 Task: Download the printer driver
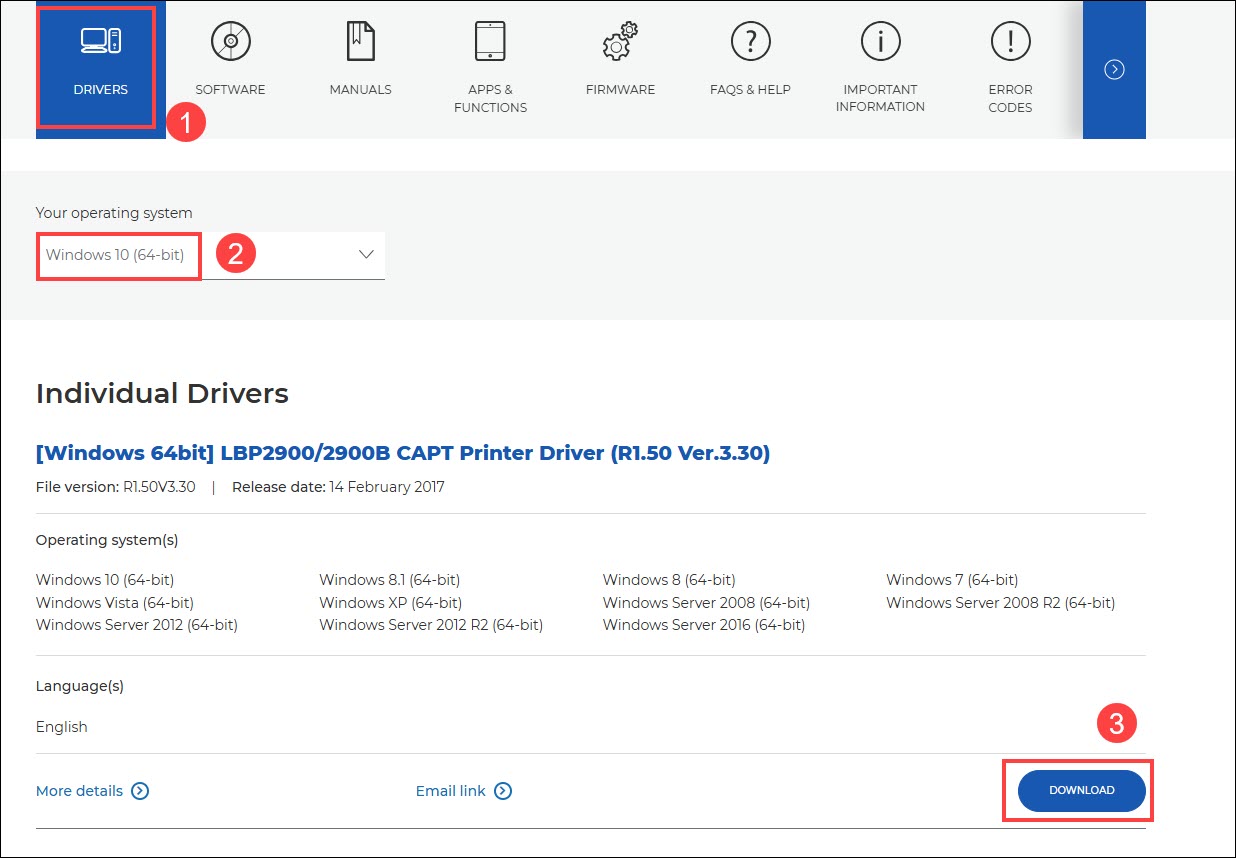click(1081, 790)
